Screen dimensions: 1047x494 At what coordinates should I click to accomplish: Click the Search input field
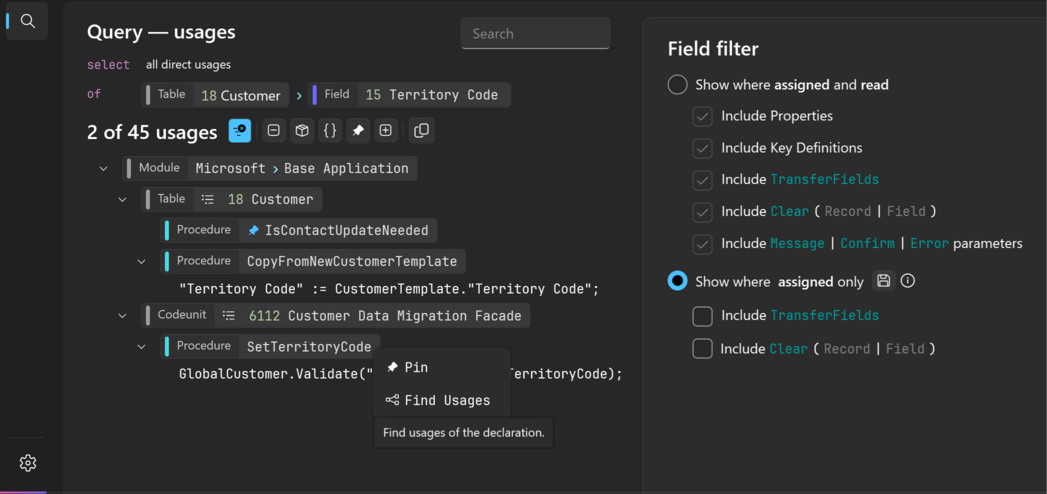click(536, 33)
